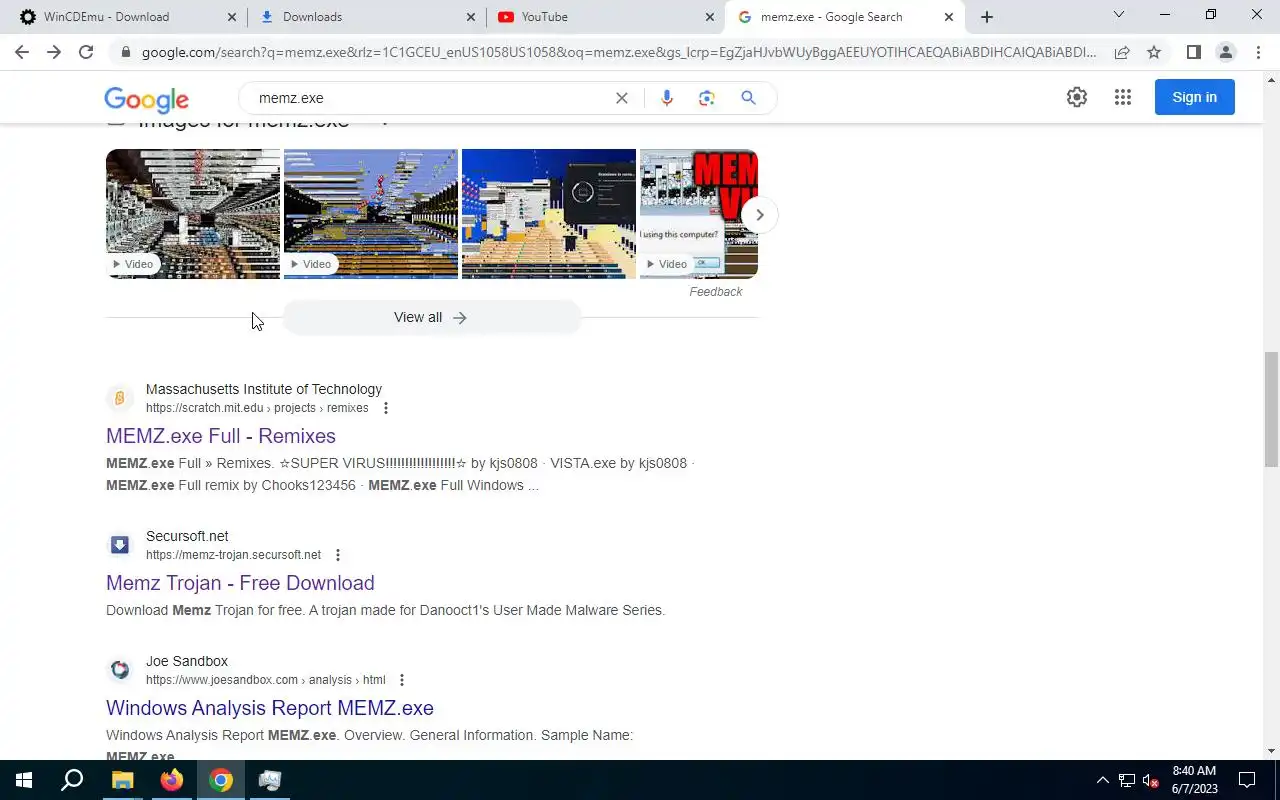Screen dimensions: 1280x800
Task: Open MEMZ.exe Full - Remixes link
Action: pos(221,436)
